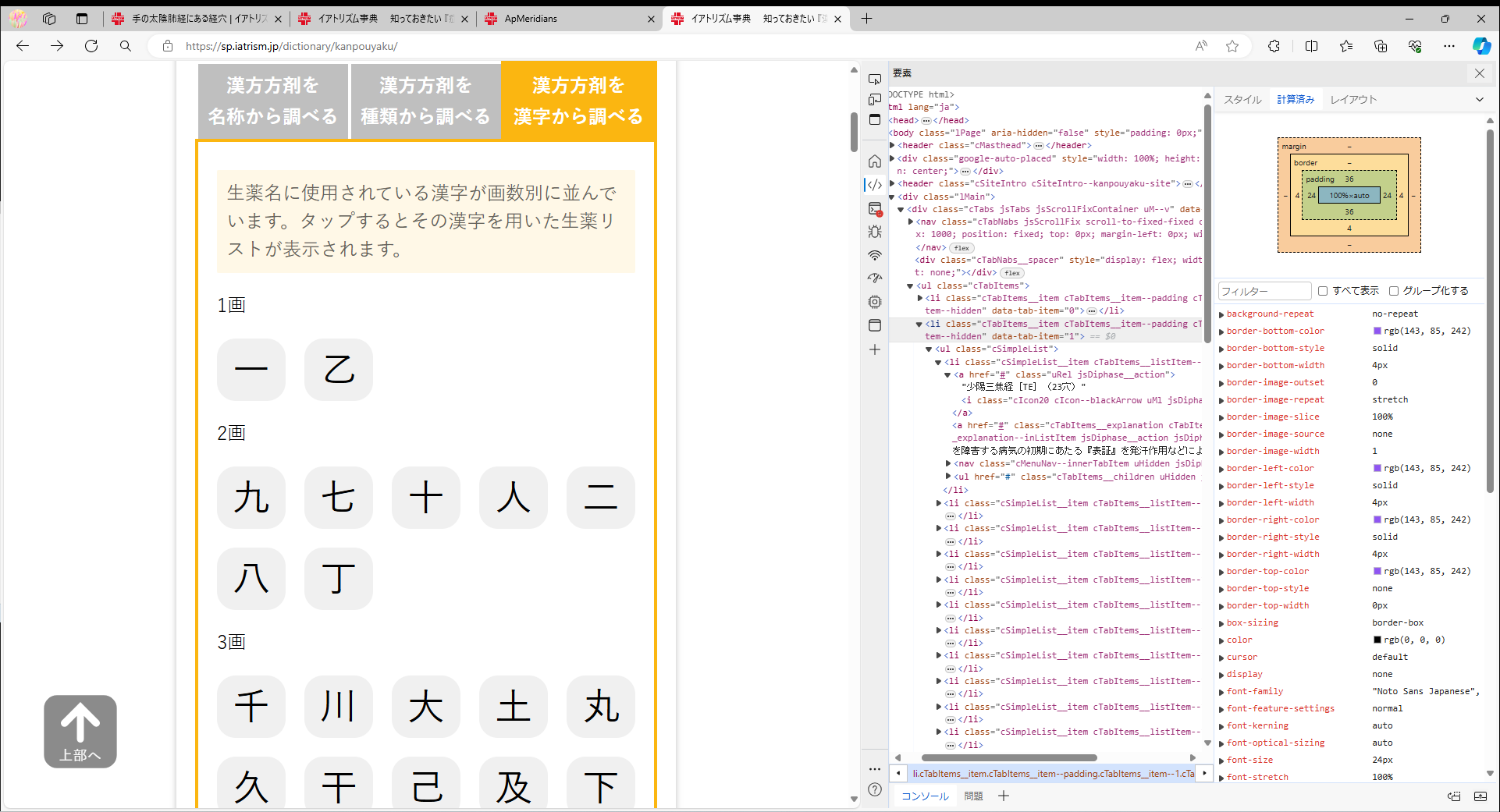Image resolution: width=1500 pixels, height=812 pixels.
Task: Open new browser tab plus button
Action: pyautogui.click(x=866, y=19)
